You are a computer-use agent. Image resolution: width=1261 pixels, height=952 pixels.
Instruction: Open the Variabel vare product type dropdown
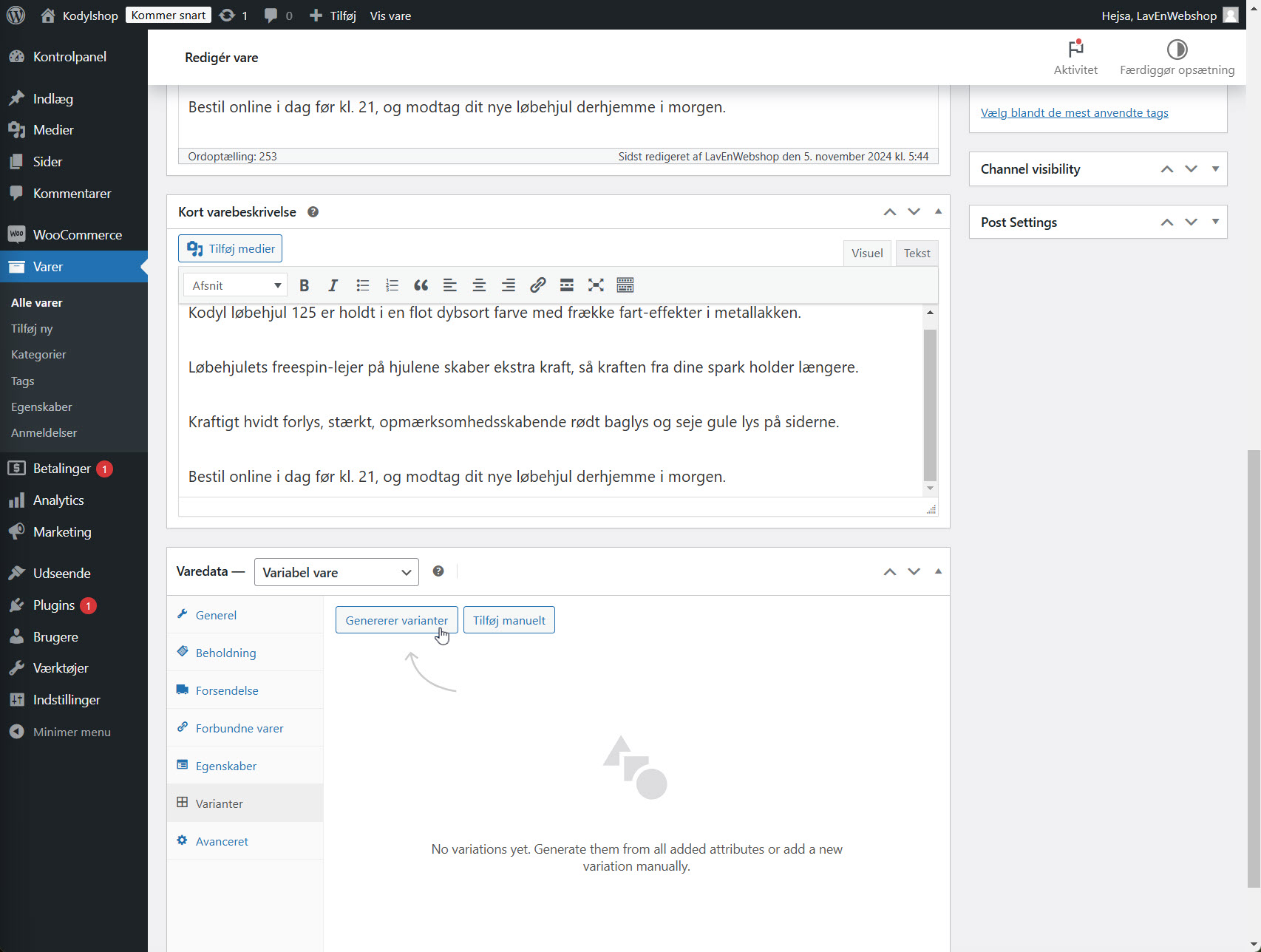(x=336, y=571)
